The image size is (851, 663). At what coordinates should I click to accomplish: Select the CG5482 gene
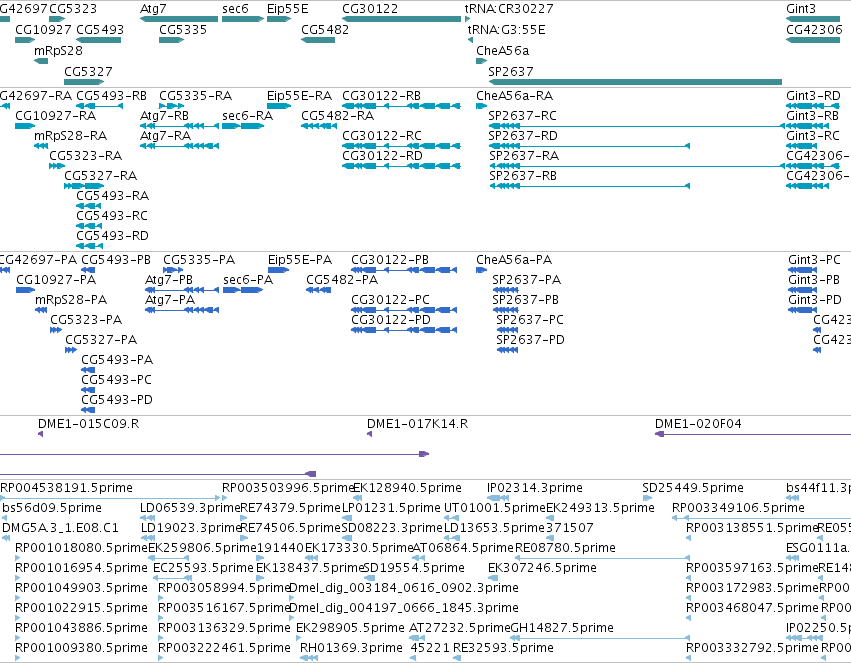click(x=318, y=40)
